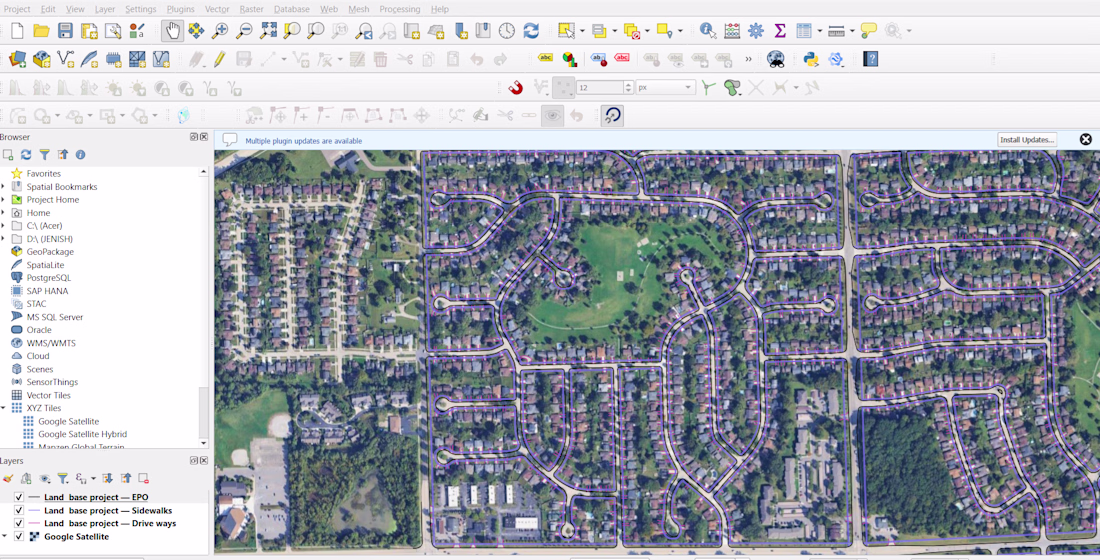The height and width of the screenshot is (560, 1100).
Task: Collapse the XYZ Tiles tree node
Action: pos(4,408)
